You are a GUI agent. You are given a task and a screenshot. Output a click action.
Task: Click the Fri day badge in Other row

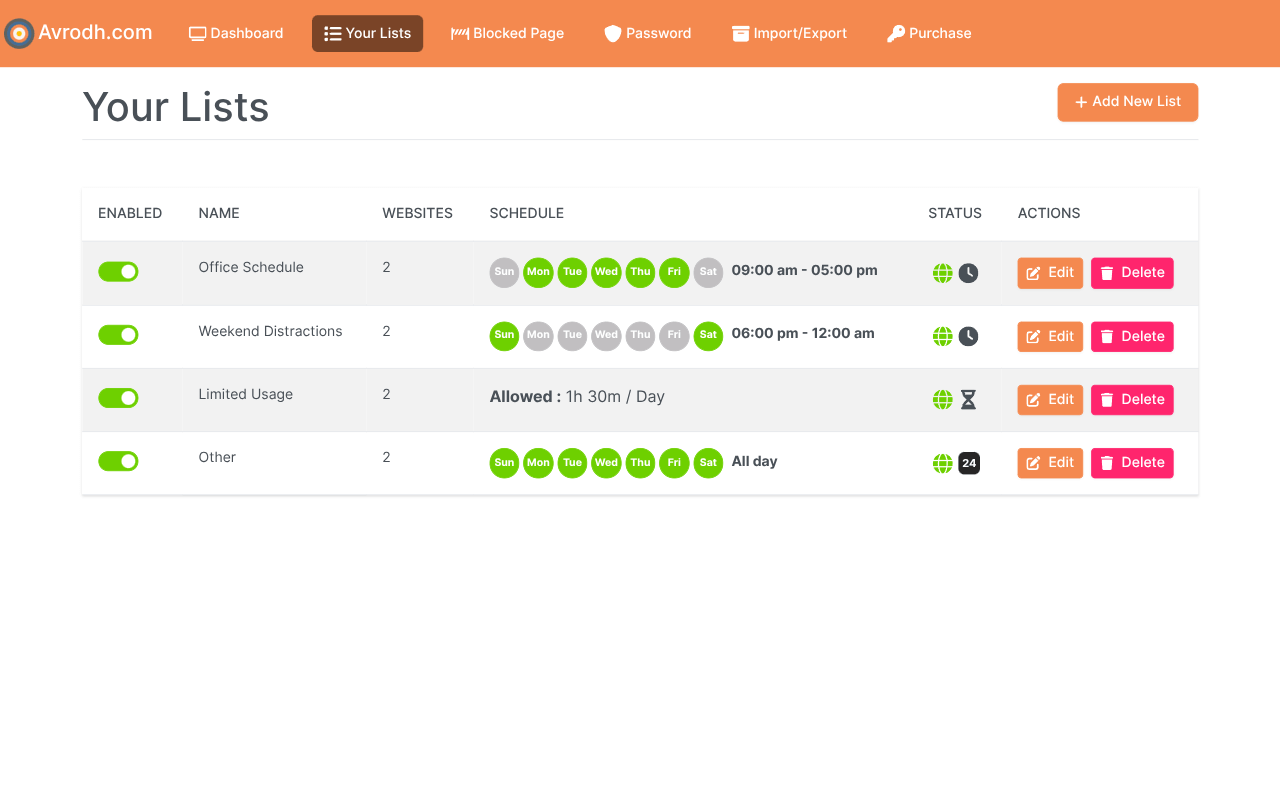(674, 463)
